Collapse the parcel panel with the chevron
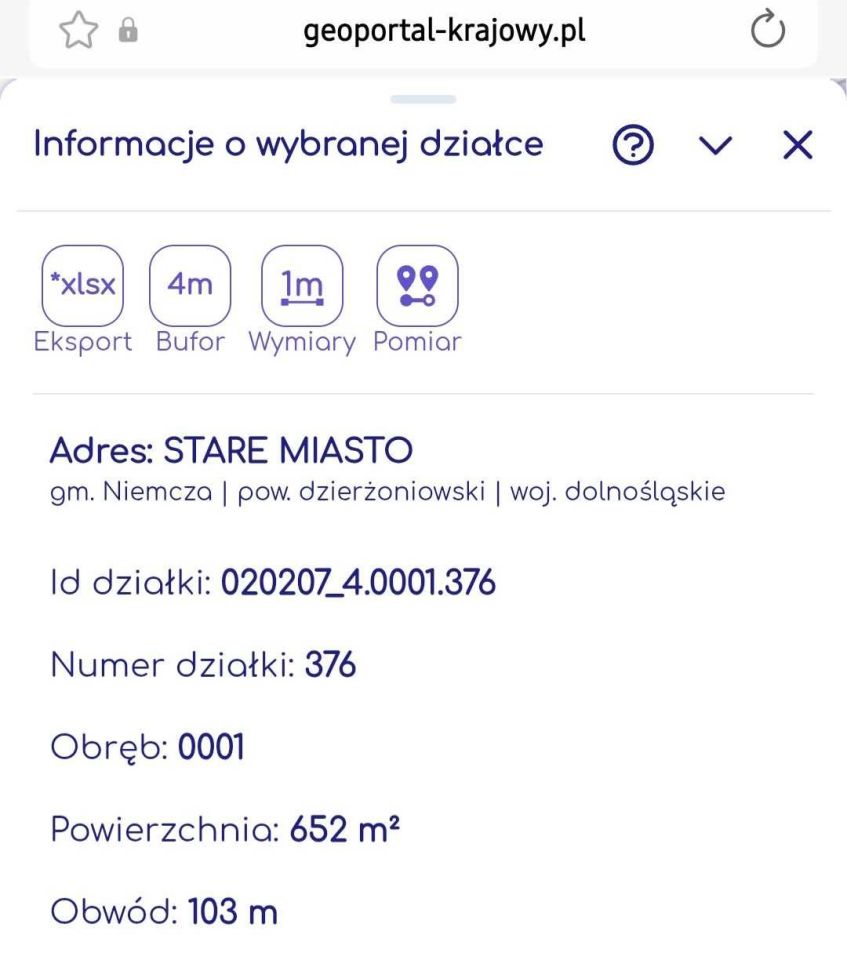This screenshot has height=960, width=847. [x=716, y=146]
